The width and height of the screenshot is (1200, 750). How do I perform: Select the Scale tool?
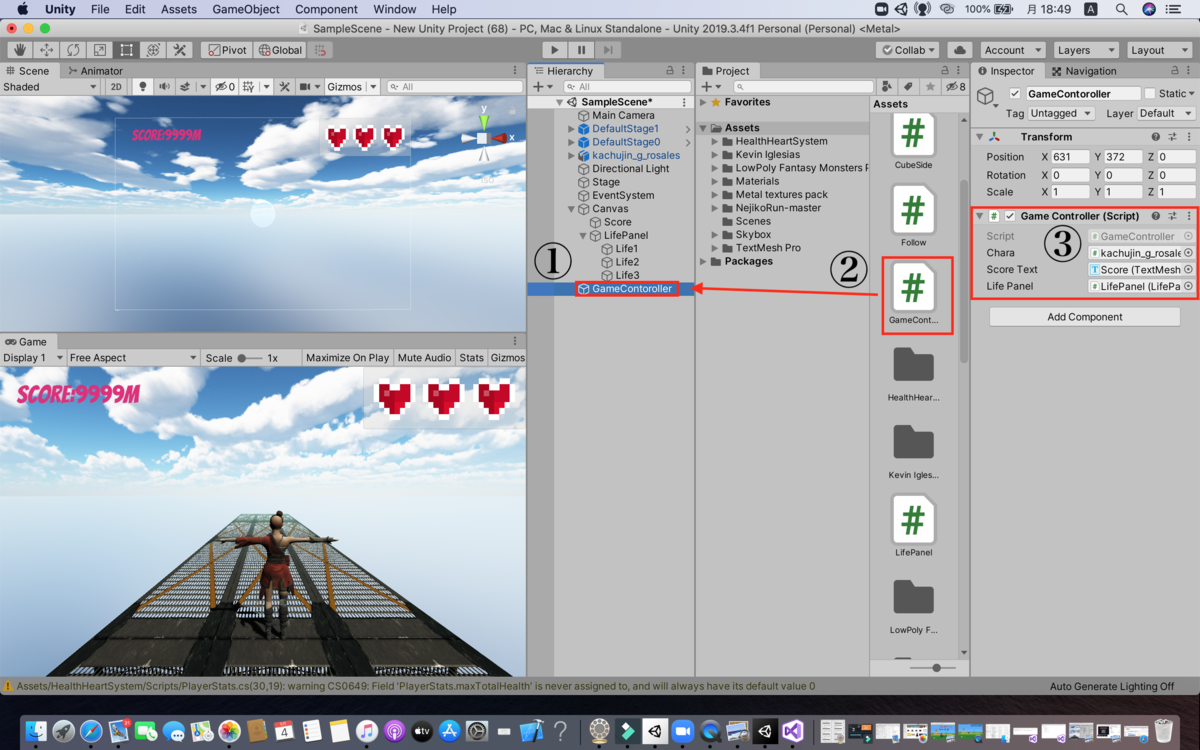[x=99, y=50]
